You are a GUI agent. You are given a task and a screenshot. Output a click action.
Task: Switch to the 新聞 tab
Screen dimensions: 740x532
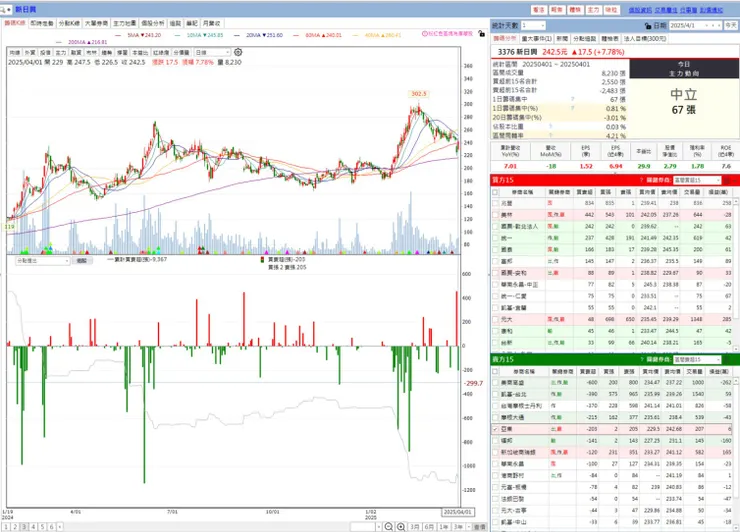[562, 39]
